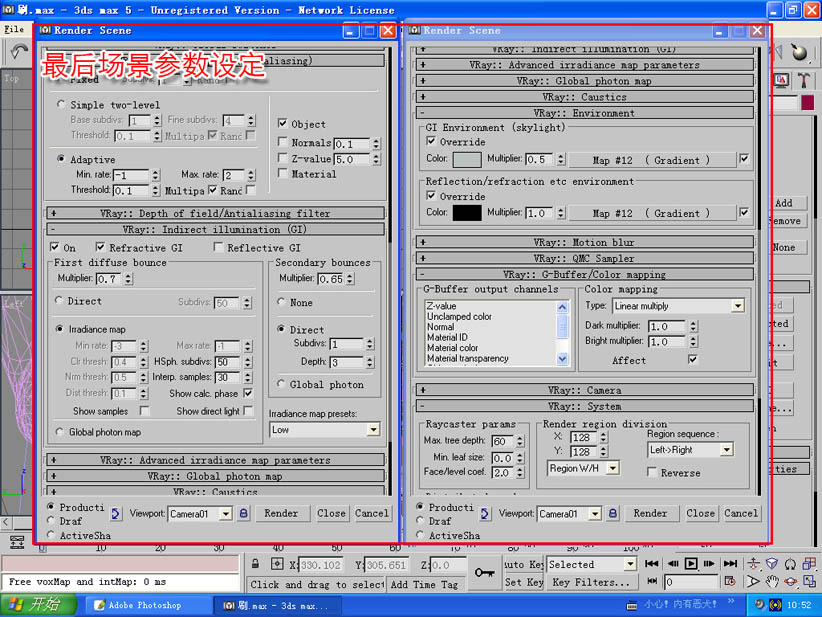This screenshot has height=617, width=822.
Task: Click the current frame number field
Action: (691, 581)
